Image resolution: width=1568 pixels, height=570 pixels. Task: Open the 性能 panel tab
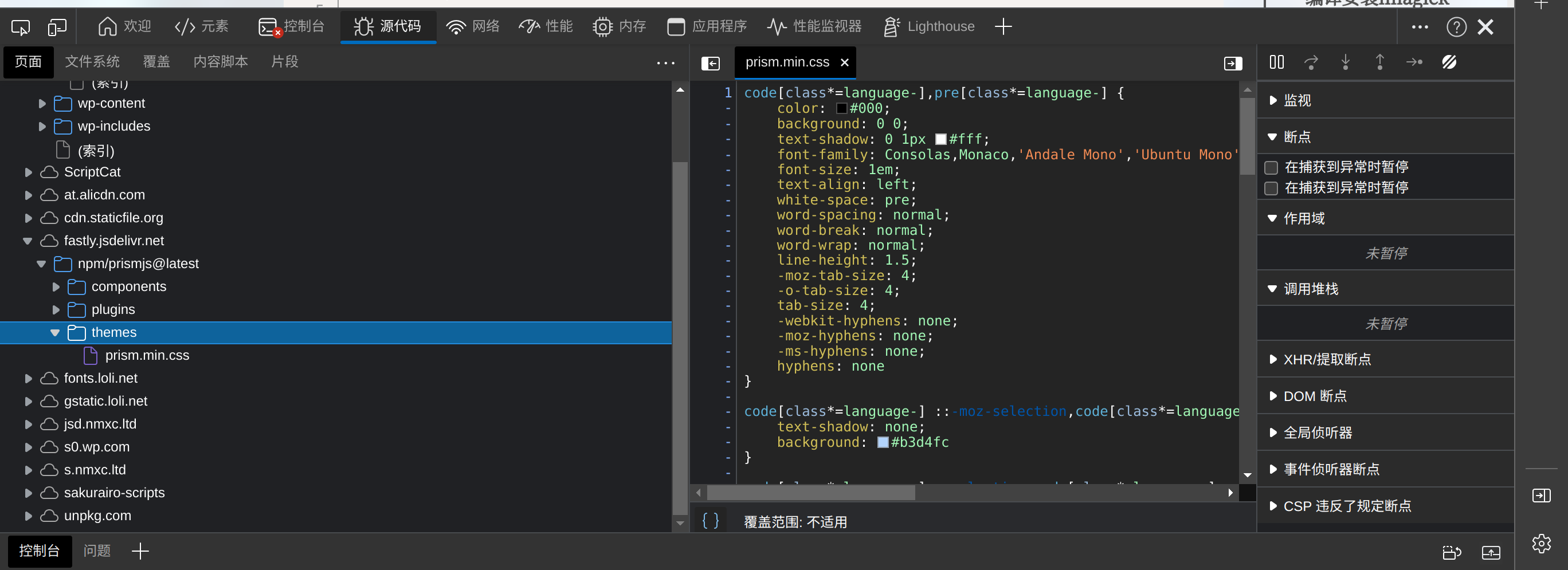[546, 26]
